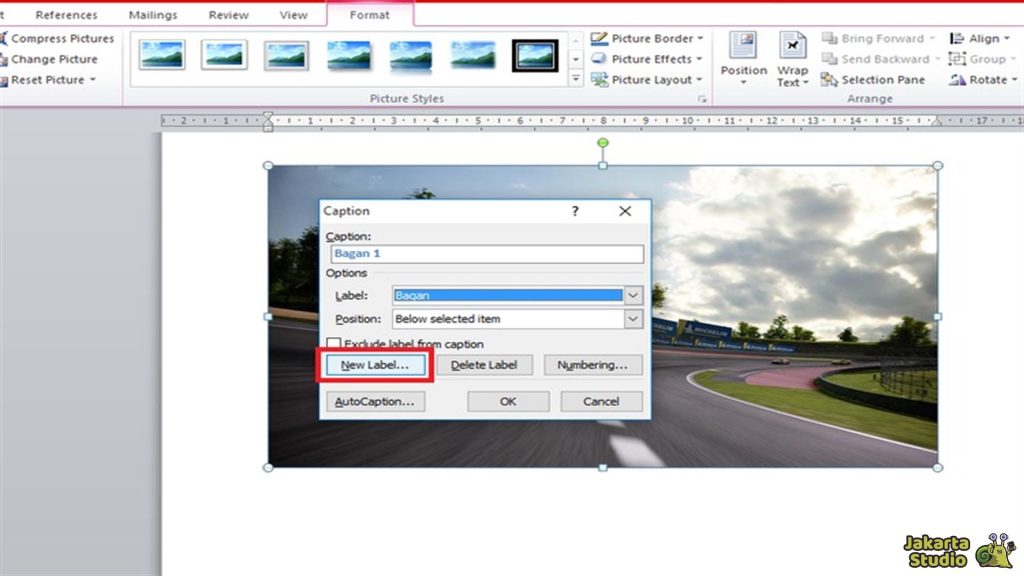Viewport: 1024px width, 576px height.
Task: Click the Picture Effects icon
Action: 599,59
